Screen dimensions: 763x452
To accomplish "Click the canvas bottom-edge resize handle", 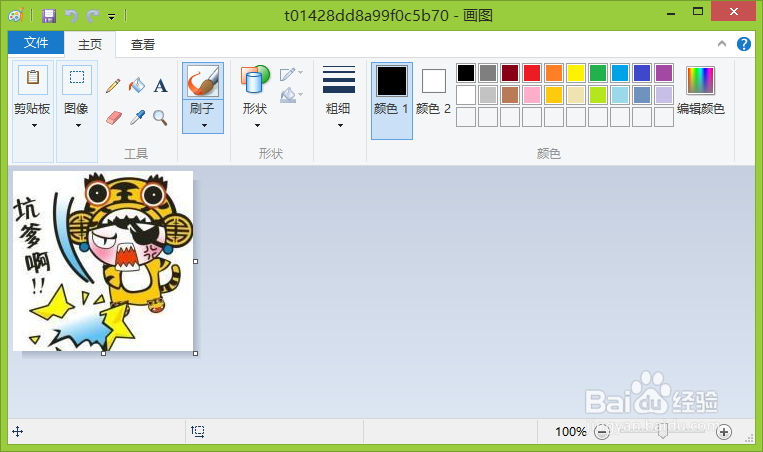I will point(103,353).
